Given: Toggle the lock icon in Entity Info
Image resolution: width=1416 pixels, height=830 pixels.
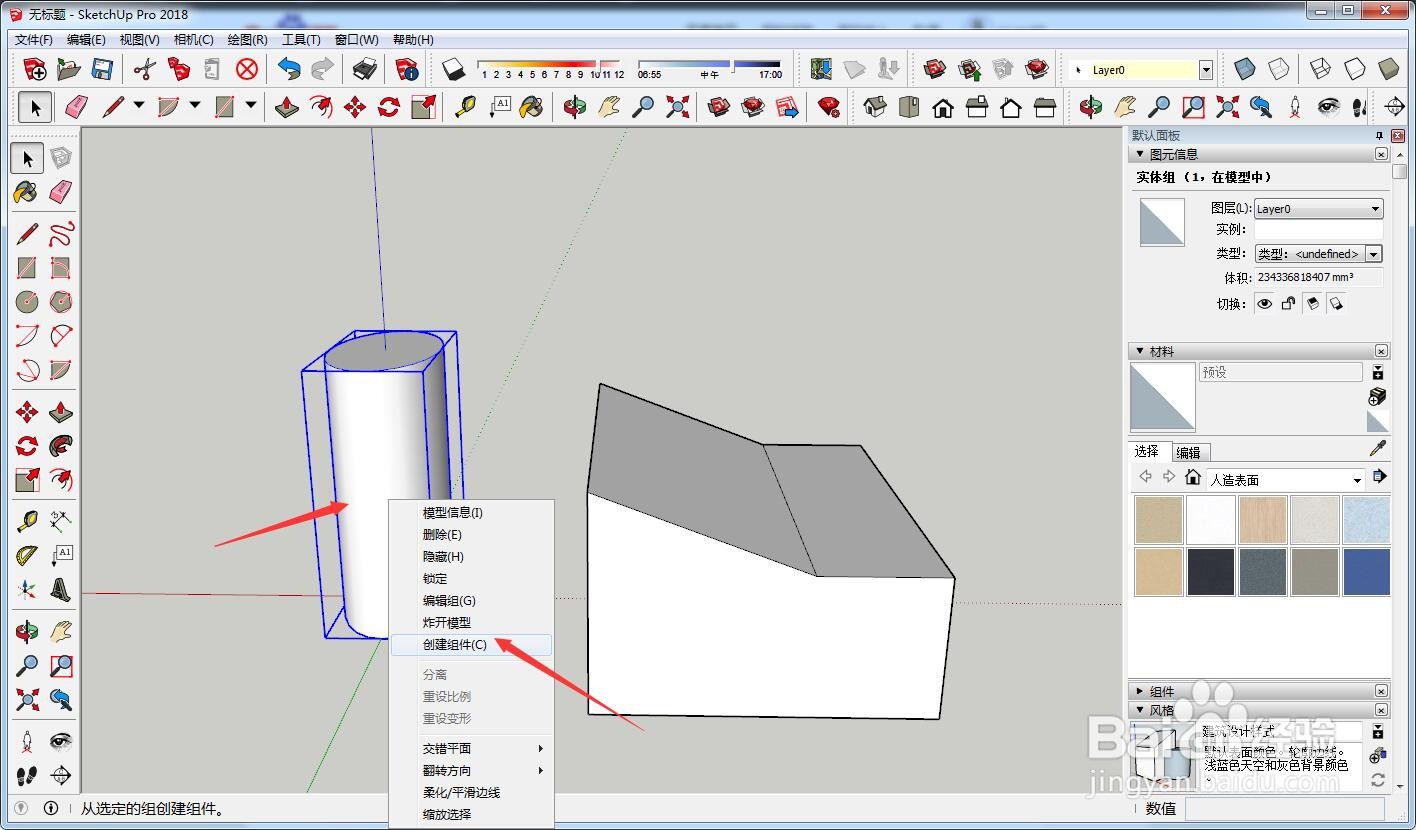Looking at the screenshot, I should pos(1288,303).
